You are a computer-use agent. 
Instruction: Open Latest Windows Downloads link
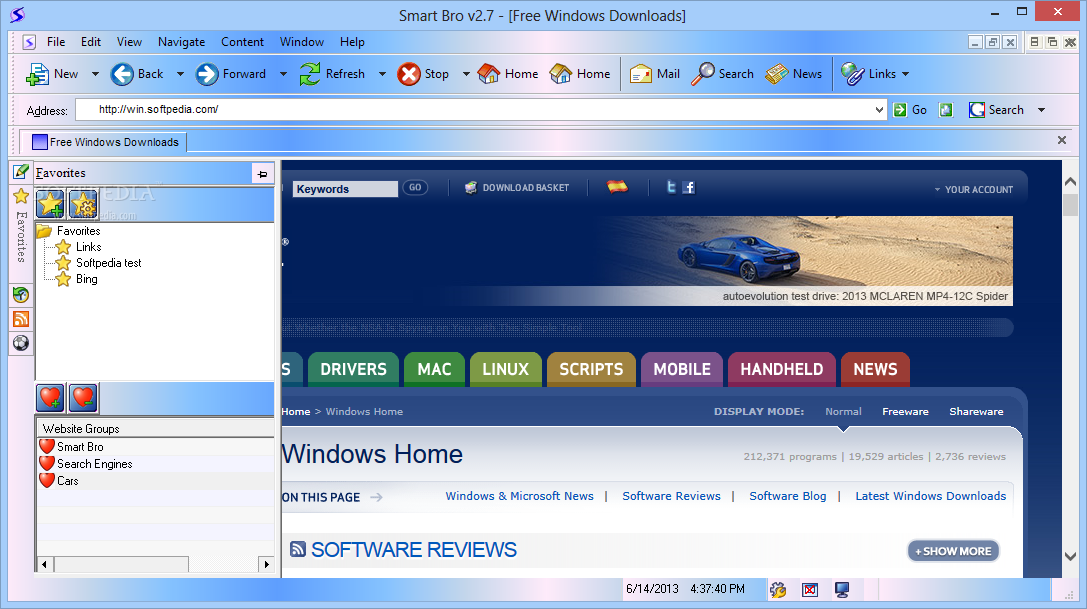pos(930,496)
